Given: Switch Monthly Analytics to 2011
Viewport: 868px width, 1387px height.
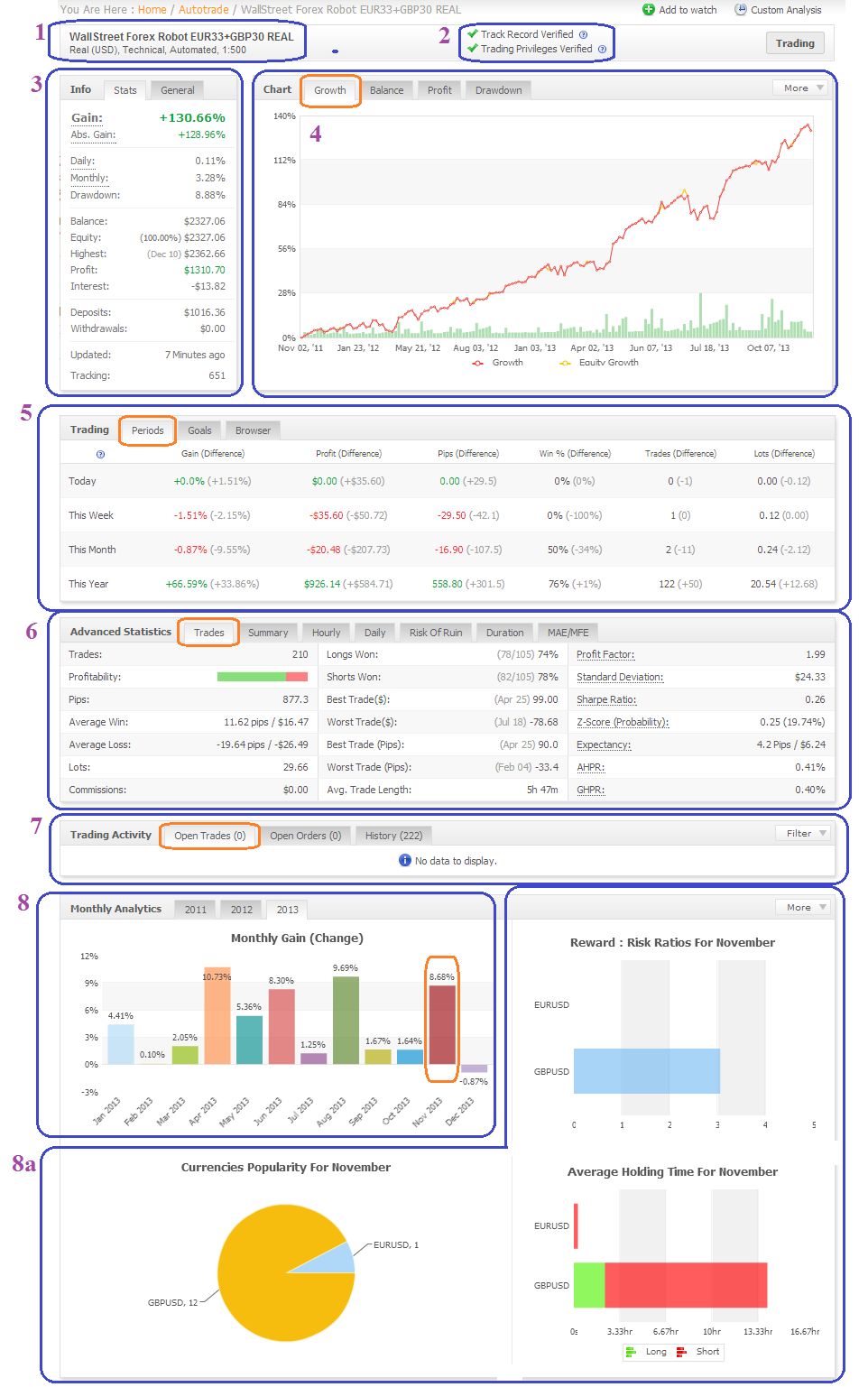Looking at the screenshot, I should [x=196, y=910].
